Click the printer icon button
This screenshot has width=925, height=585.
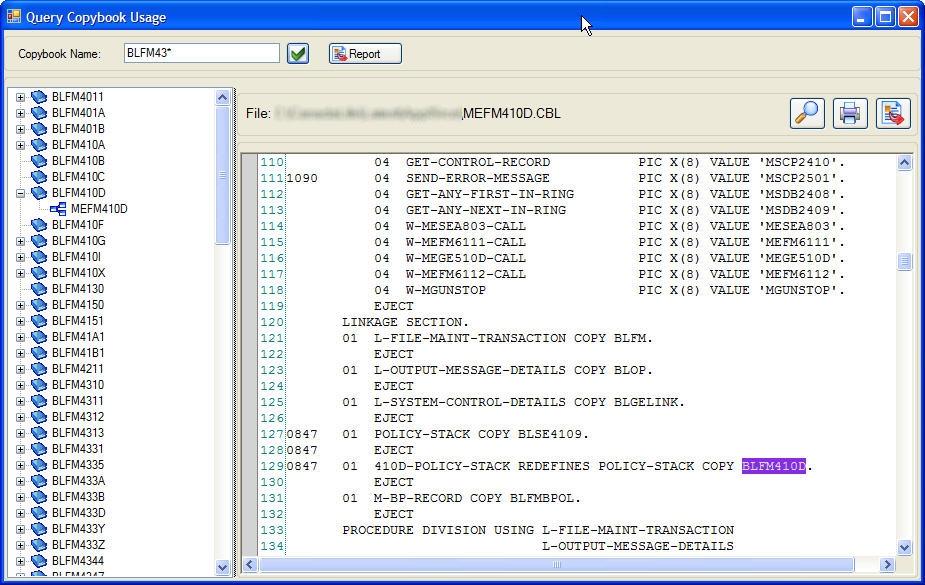[x=850, y=113]
